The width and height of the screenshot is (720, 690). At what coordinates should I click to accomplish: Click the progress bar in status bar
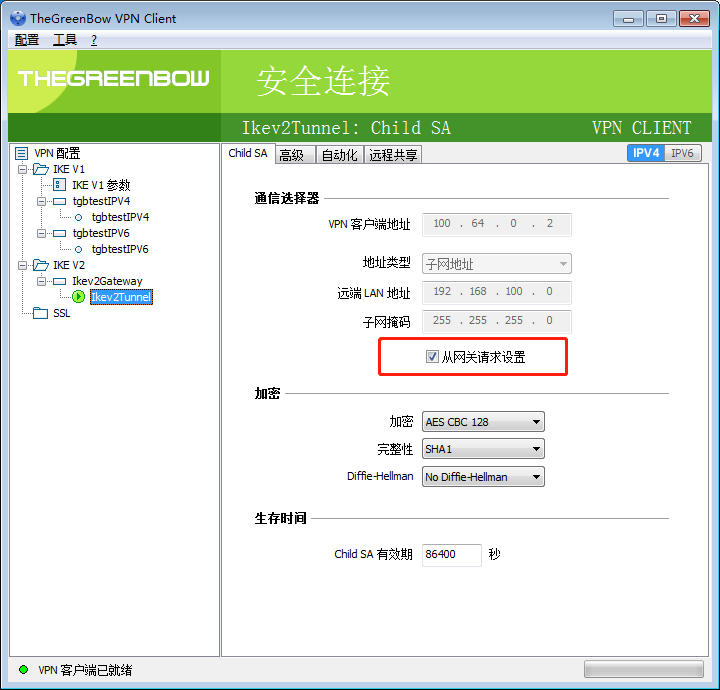click(643, 669)
